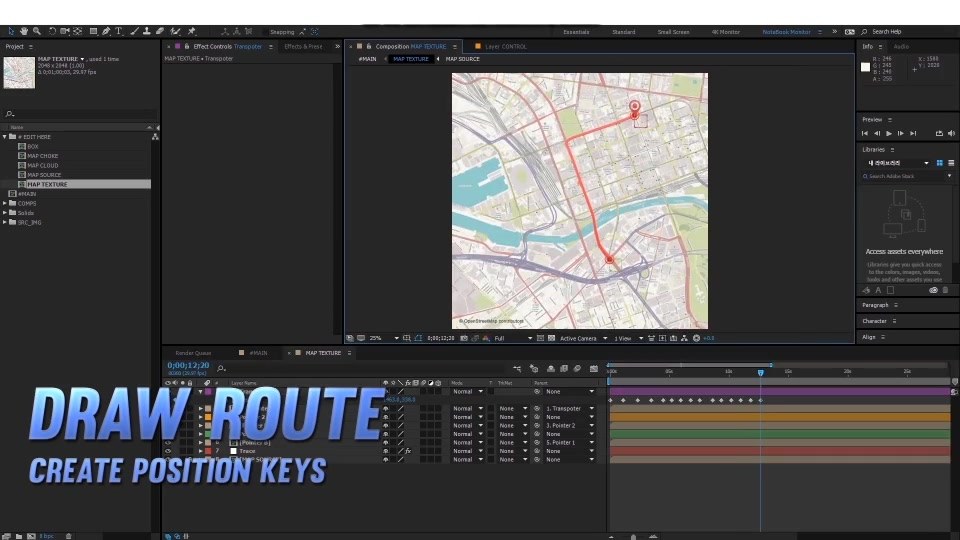960x540 pixels.
Task: Select the Brush tool
Action: point(134,31)
